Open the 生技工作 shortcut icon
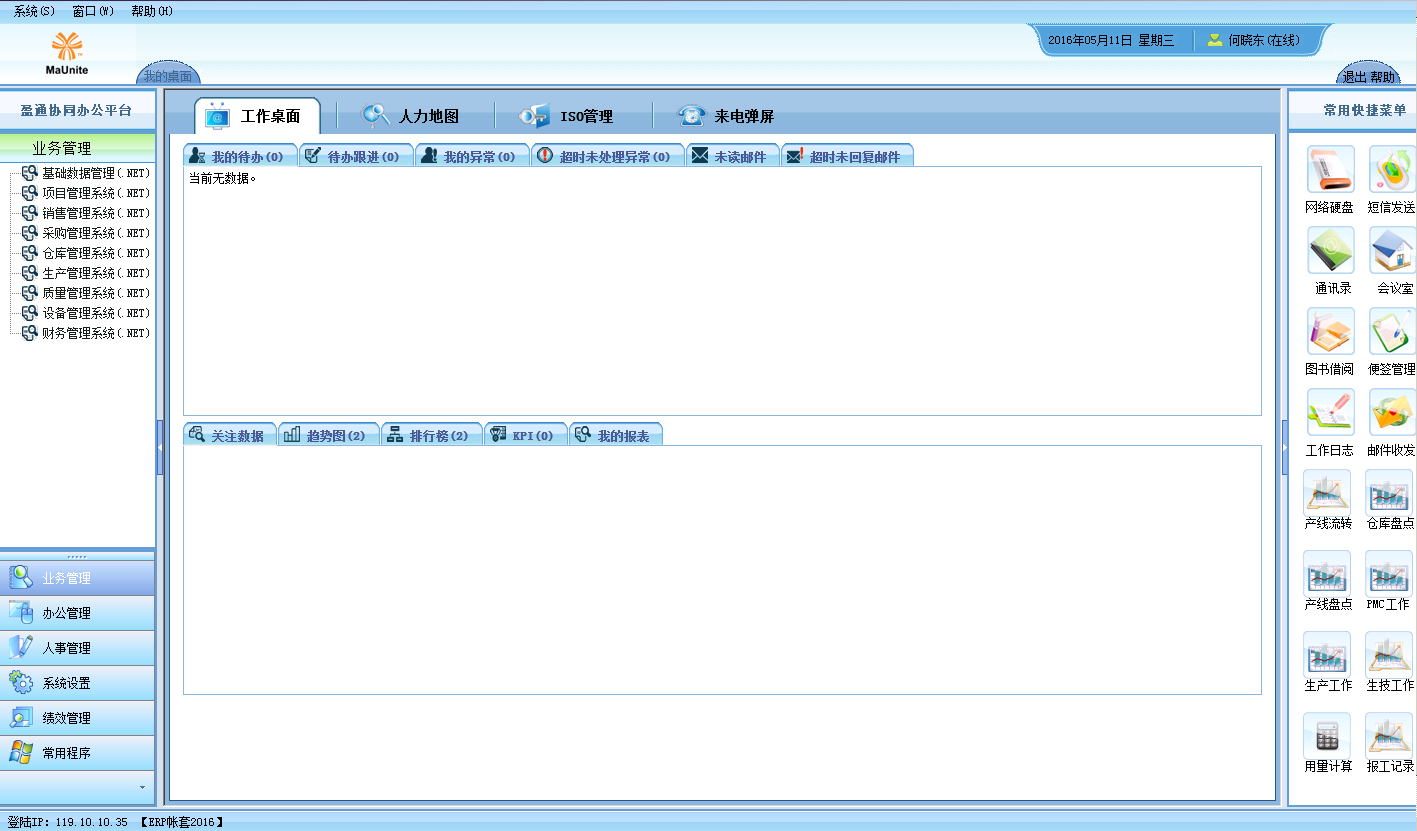This screenshot has width=1417, height=831. (x=1389, y=655)
